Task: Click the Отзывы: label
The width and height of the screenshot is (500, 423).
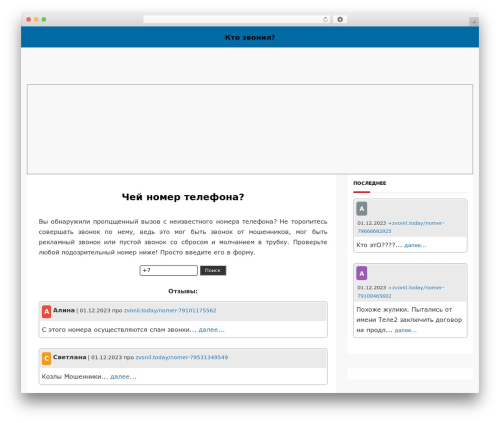Action: pos(183,291)
